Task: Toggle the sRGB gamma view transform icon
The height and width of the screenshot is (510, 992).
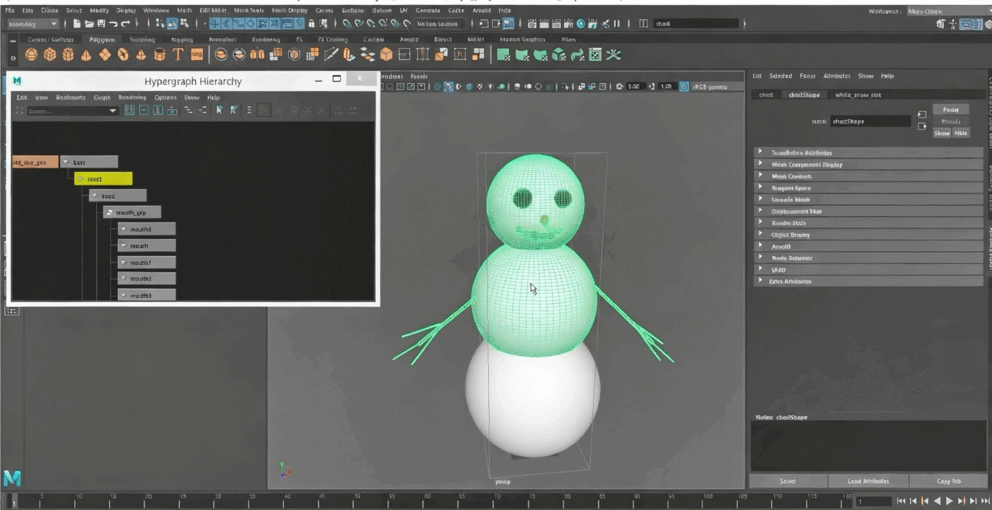Action: [x=684, y=87]
